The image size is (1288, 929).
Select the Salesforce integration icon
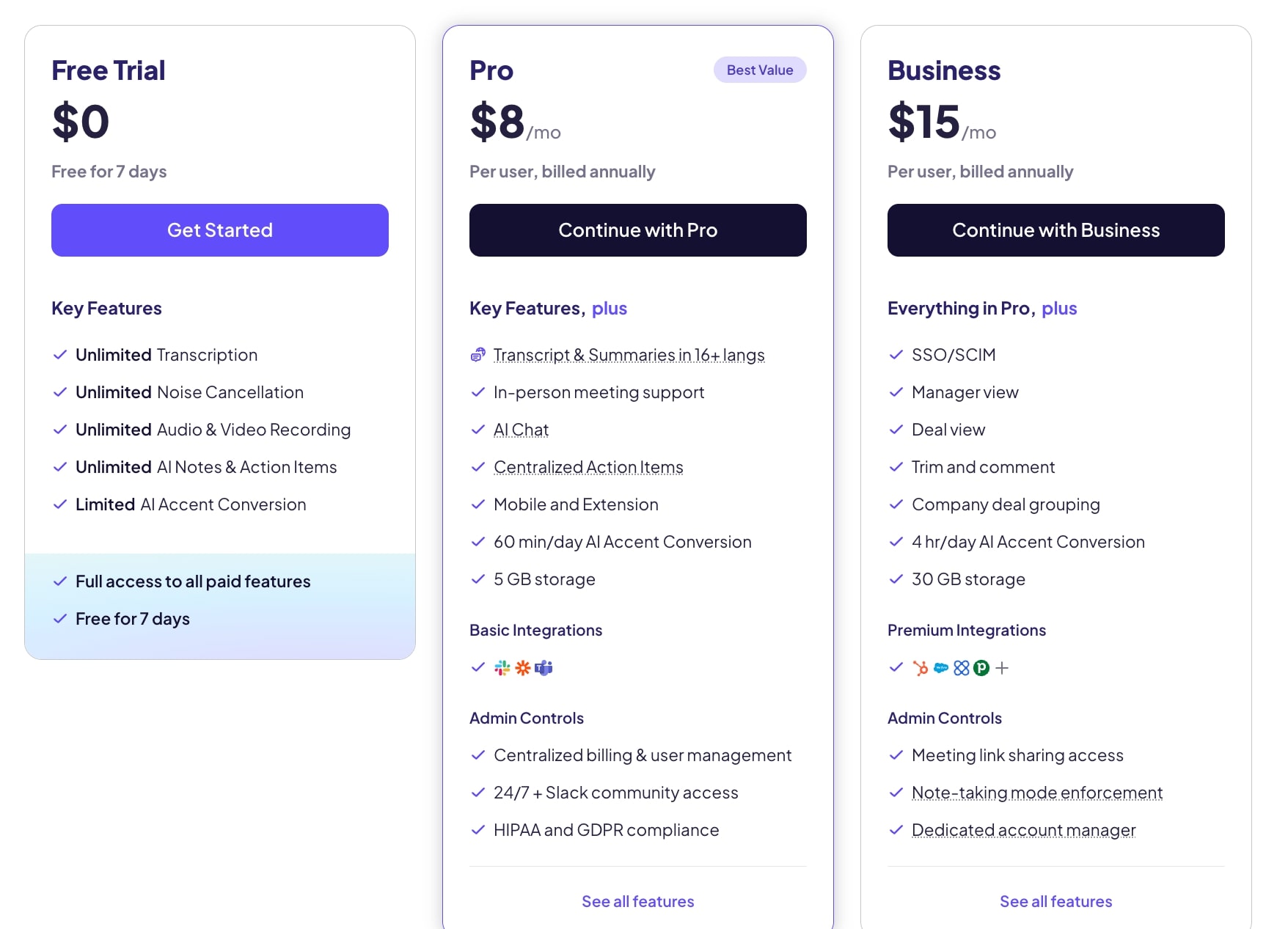pos(940,668)
